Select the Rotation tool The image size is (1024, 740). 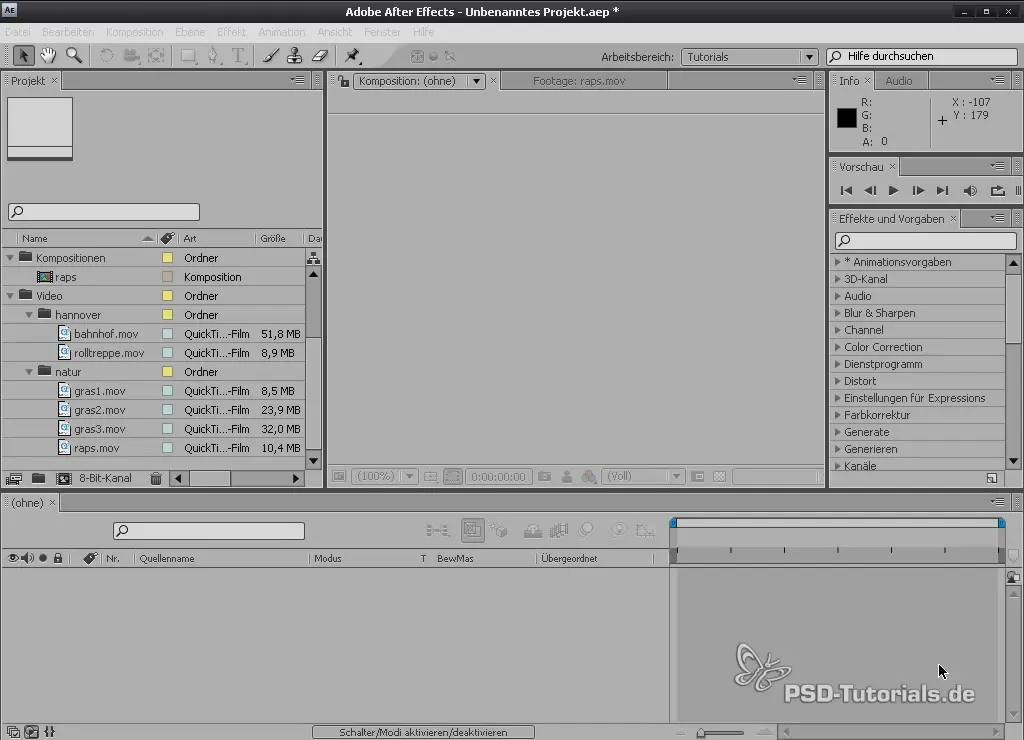[x=106, y=56]
